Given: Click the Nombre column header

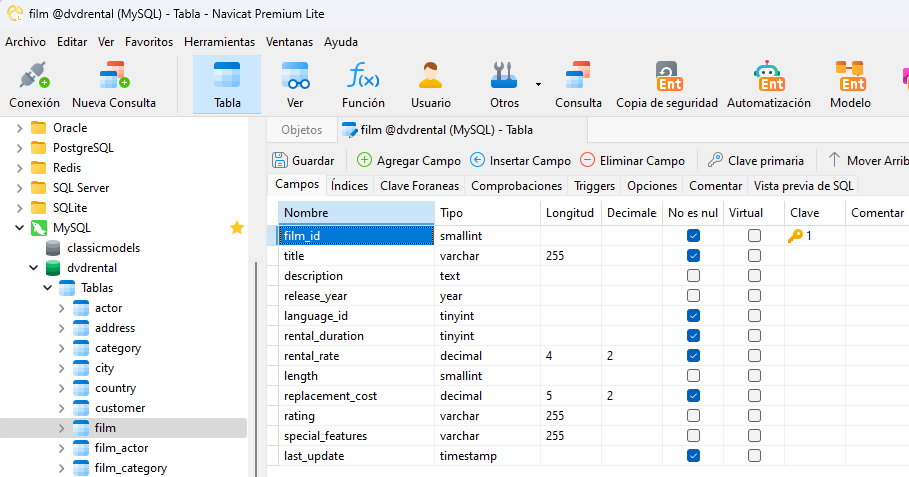Looking at the screenshot, I should (x=357, y=213).
